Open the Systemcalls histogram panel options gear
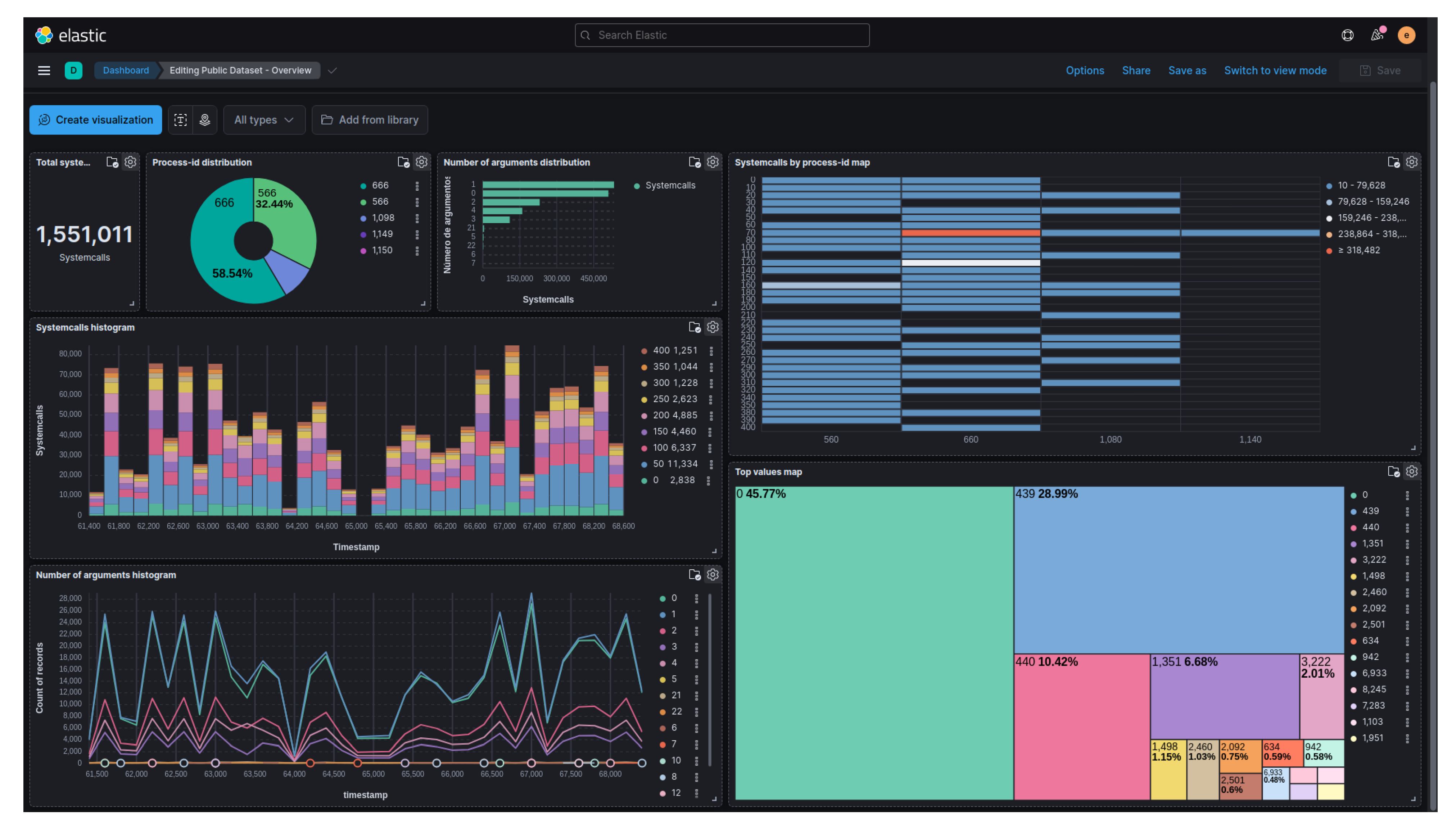 712,327
